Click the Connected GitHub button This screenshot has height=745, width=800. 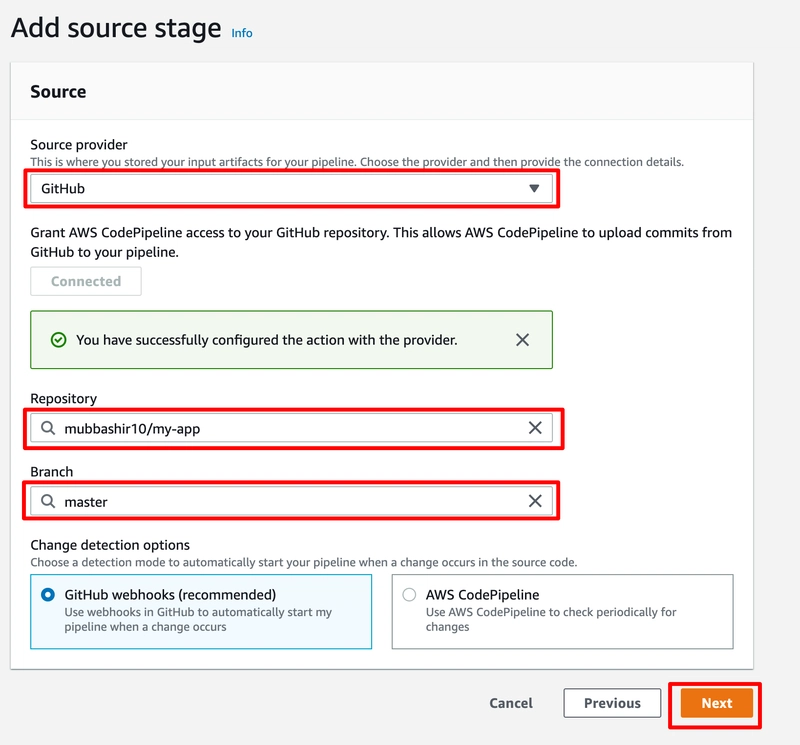(x=86, y=282)
